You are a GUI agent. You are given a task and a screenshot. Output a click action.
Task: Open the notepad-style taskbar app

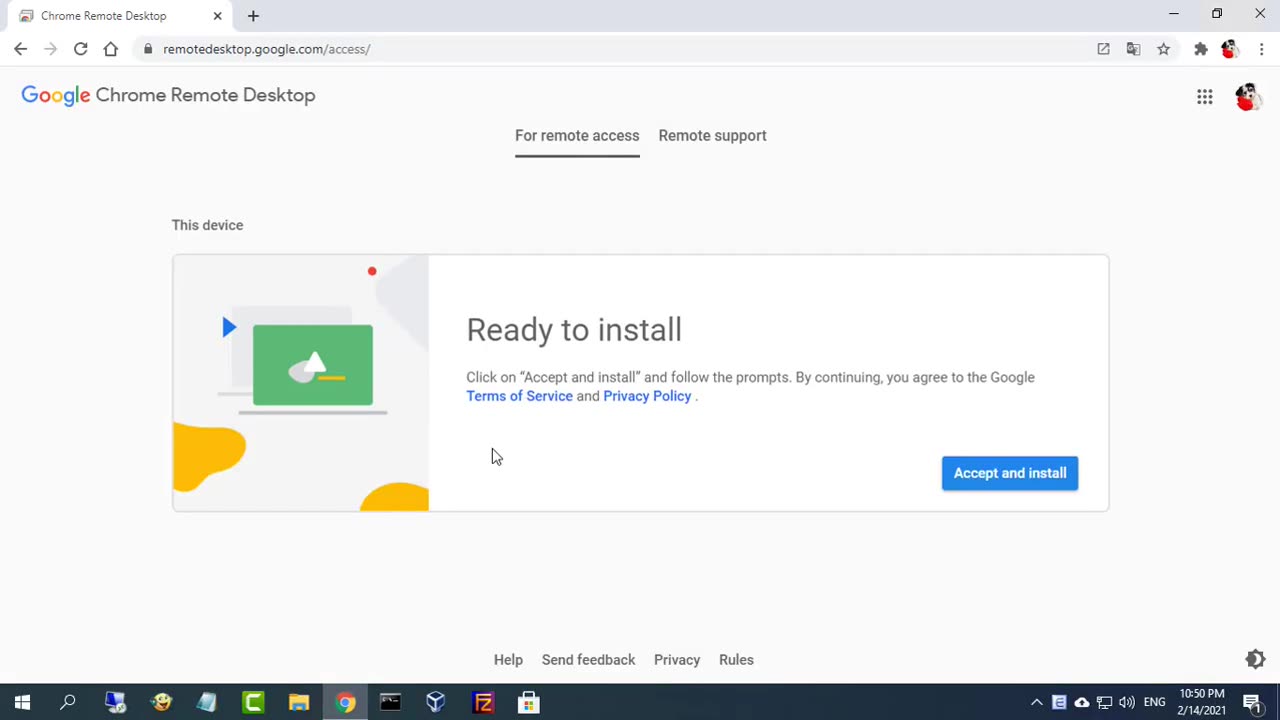207,703
